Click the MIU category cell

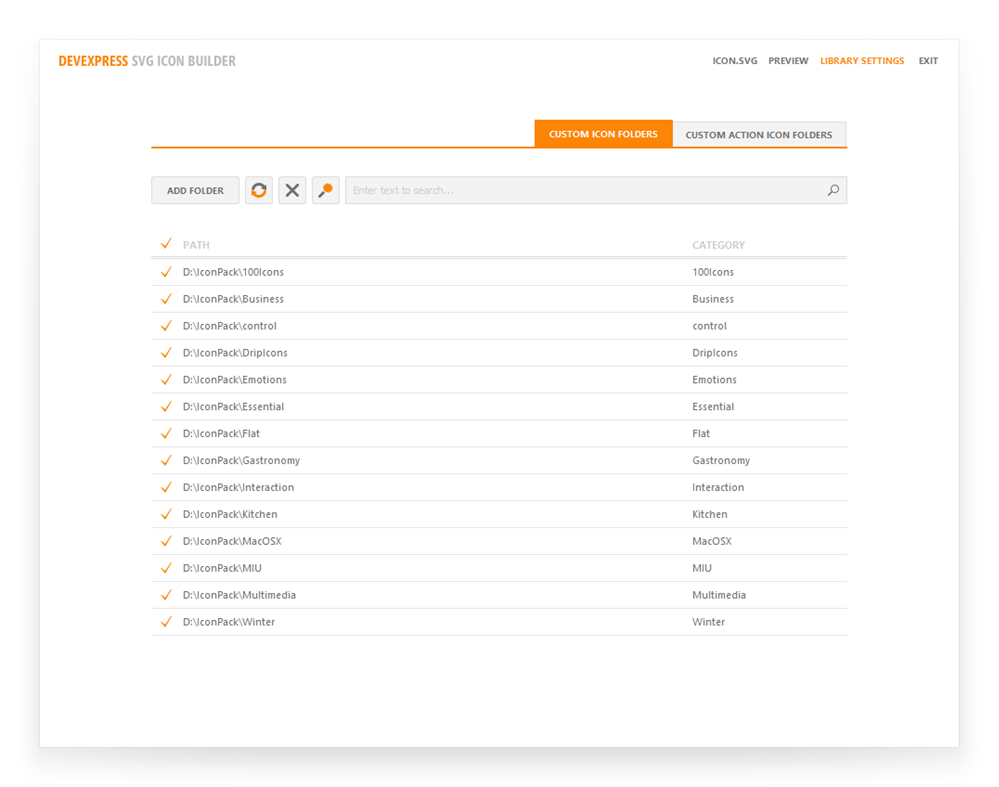pyautogui.click(x=702, y=568)
